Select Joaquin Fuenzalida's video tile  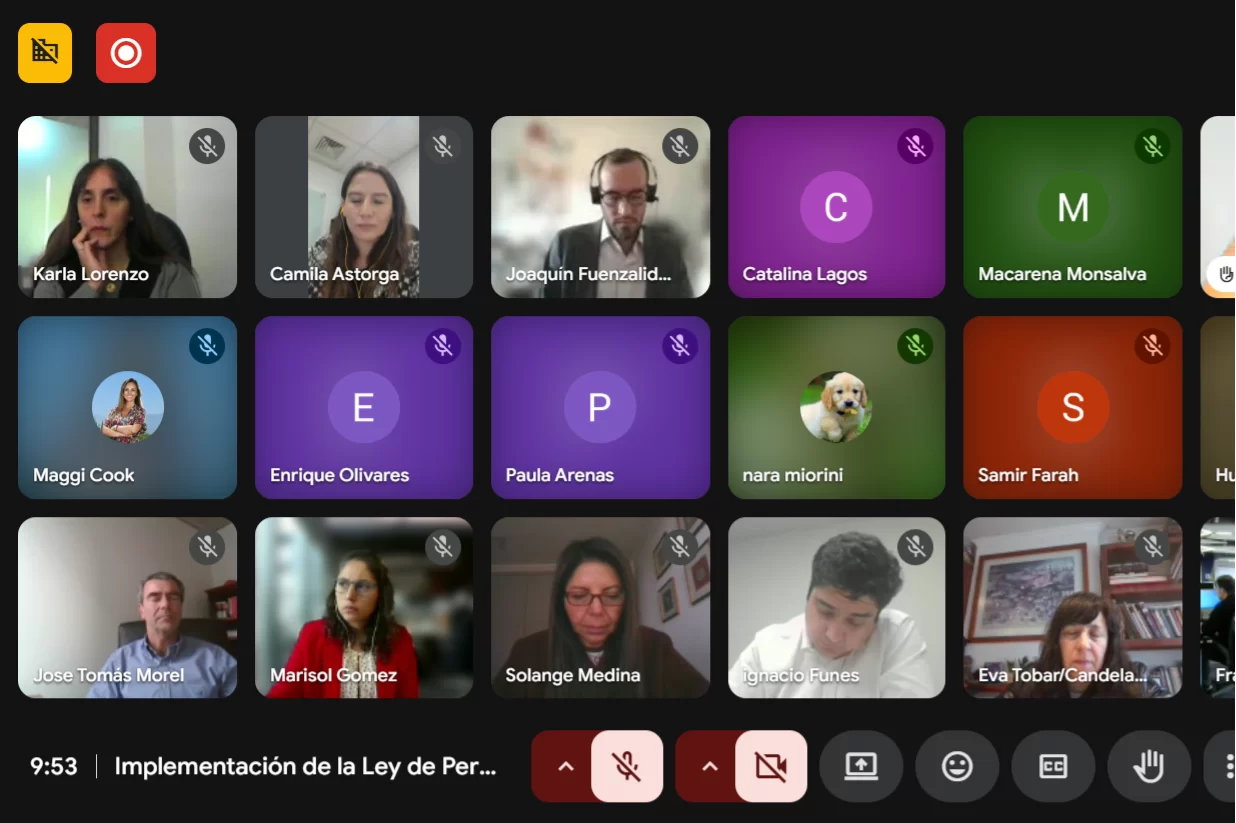[x=600, y=207]
